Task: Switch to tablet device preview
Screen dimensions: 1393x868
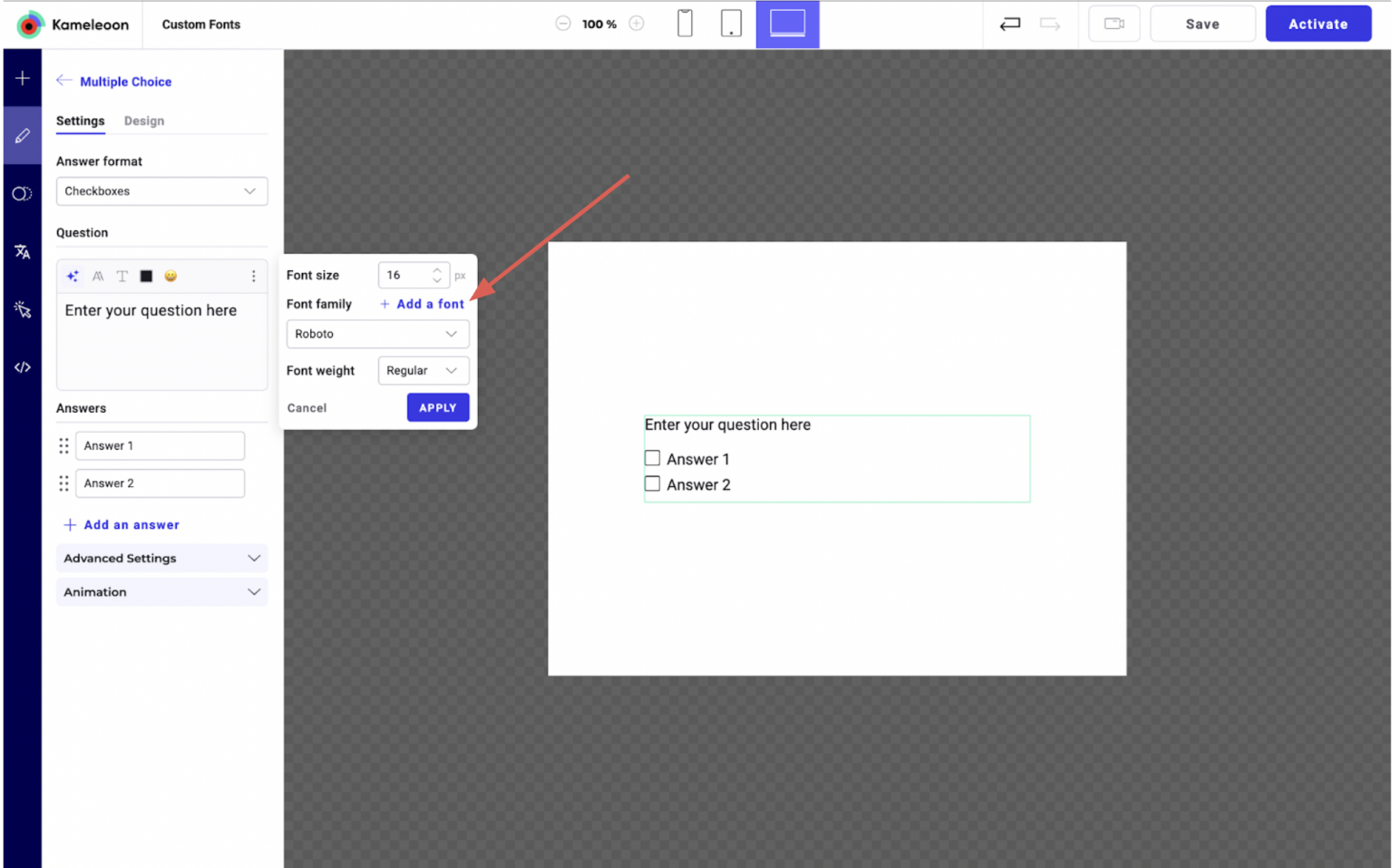Action: coord(731,24)
